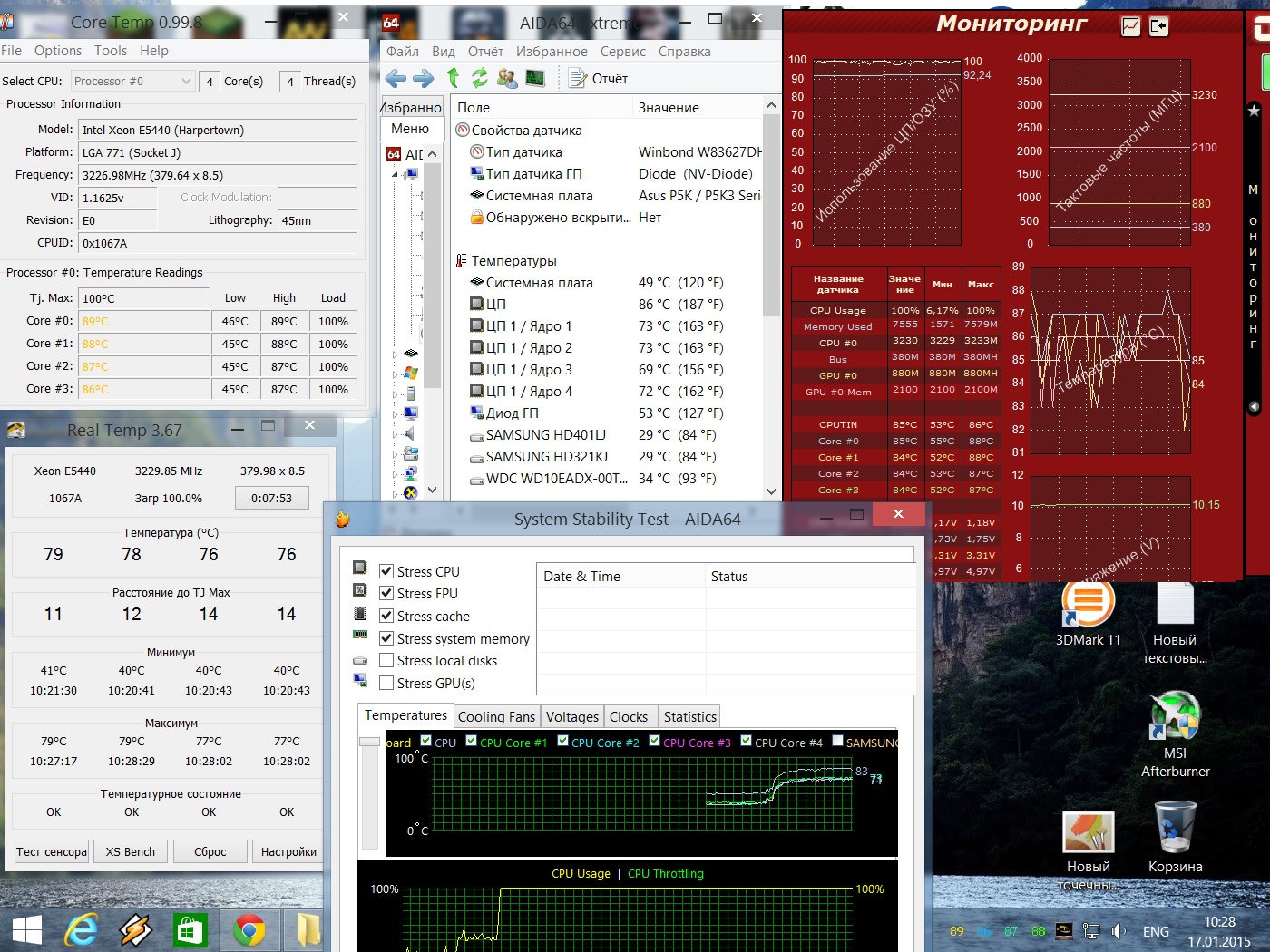The image size is (1270, 952).
Task: Click the network tray icon
Action: tap(1091, 931)
